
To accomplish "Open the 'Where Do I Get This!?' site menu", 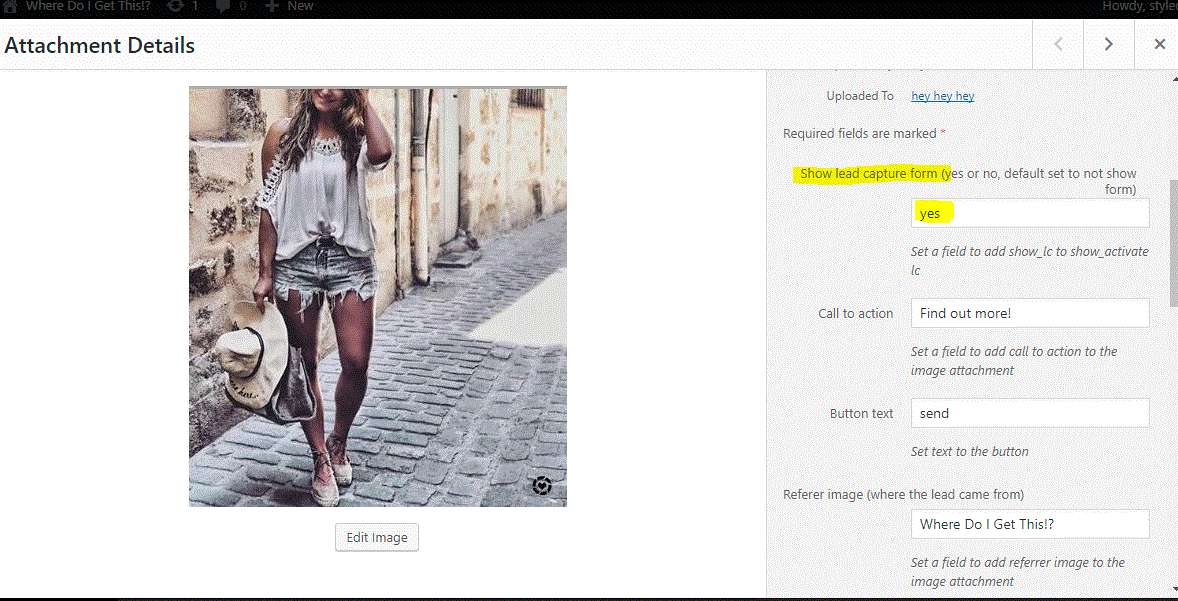I will point(88,6).
